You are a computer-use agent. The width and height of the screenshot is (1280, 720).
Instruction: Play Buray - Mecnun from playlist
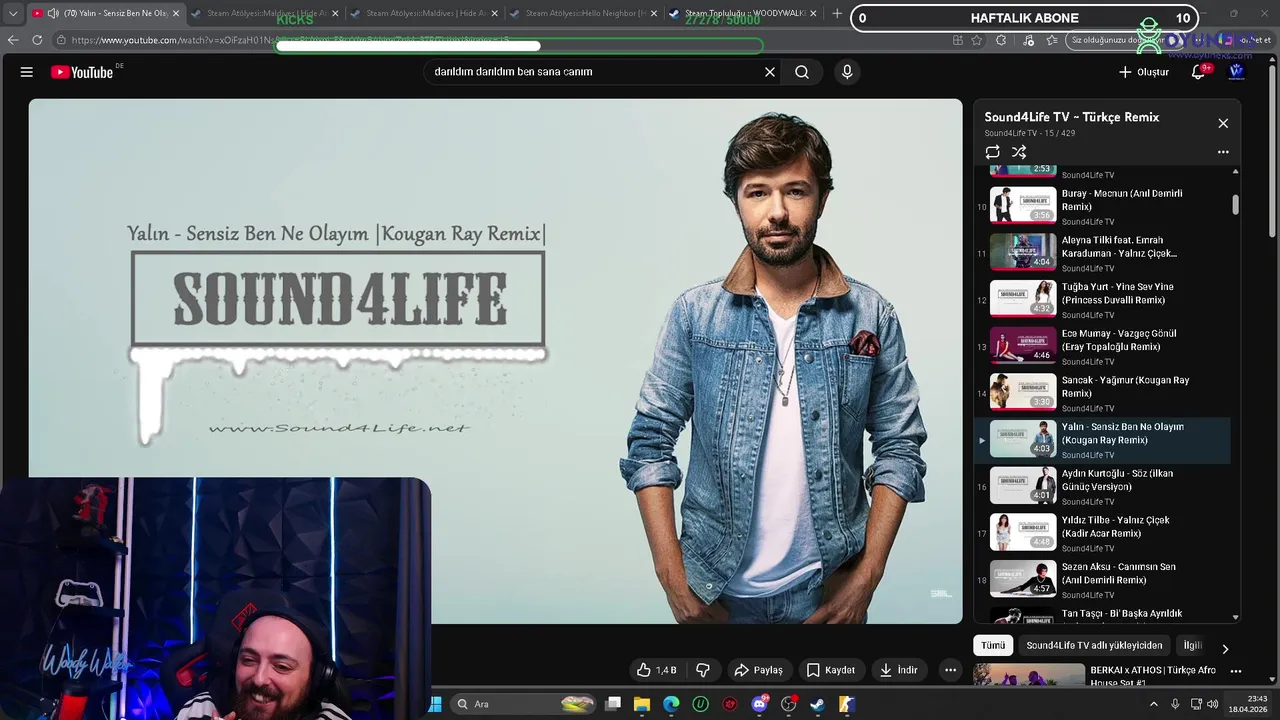coord(1102,206)
